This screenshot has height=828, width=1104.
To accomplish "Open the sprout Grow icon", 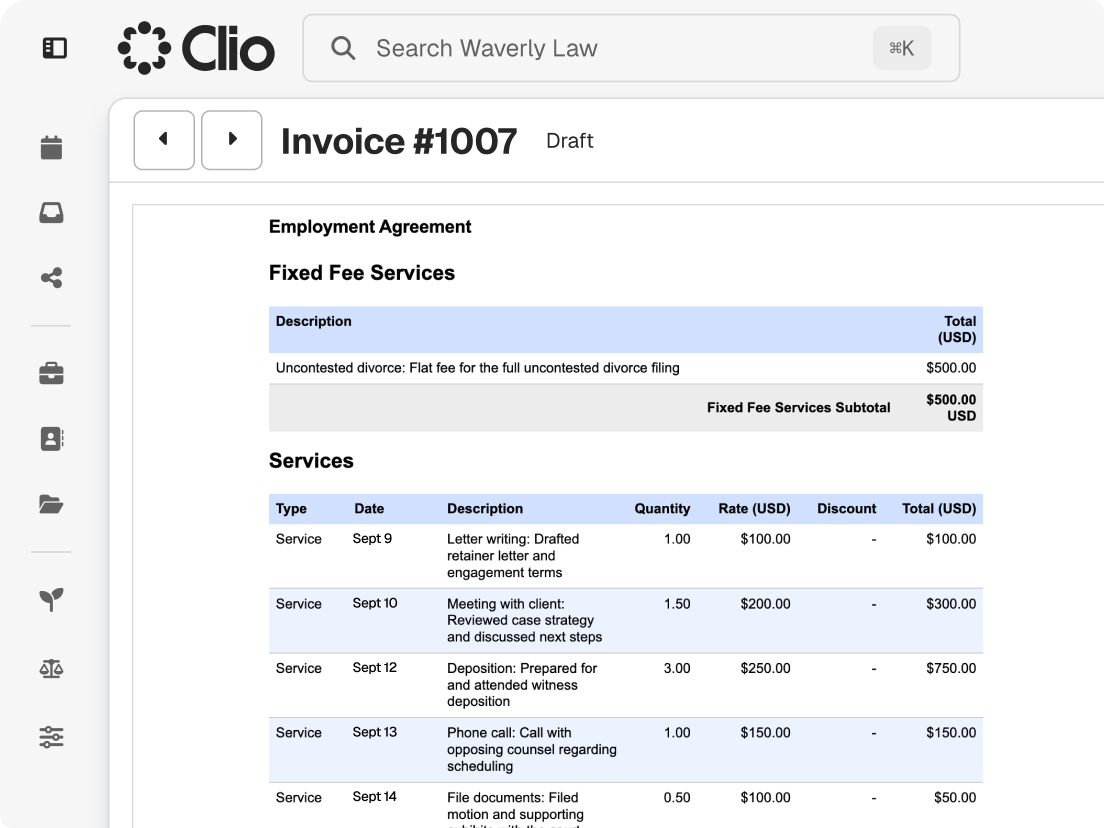I will coord(51,599).
